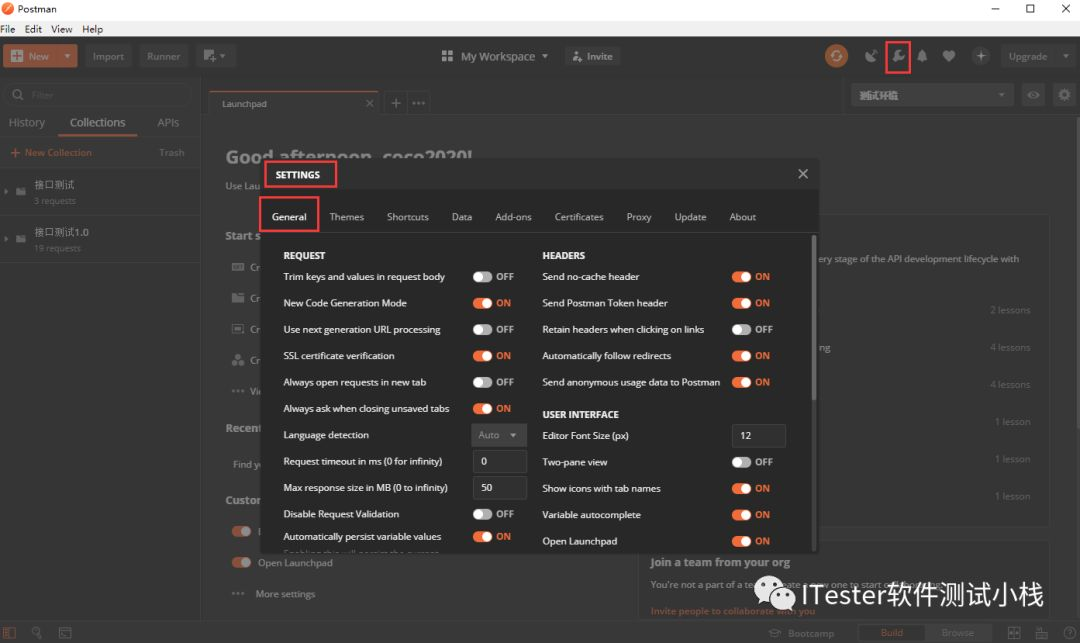Click the settings dialog vertical scrollbar

click(x=813, y=318)
